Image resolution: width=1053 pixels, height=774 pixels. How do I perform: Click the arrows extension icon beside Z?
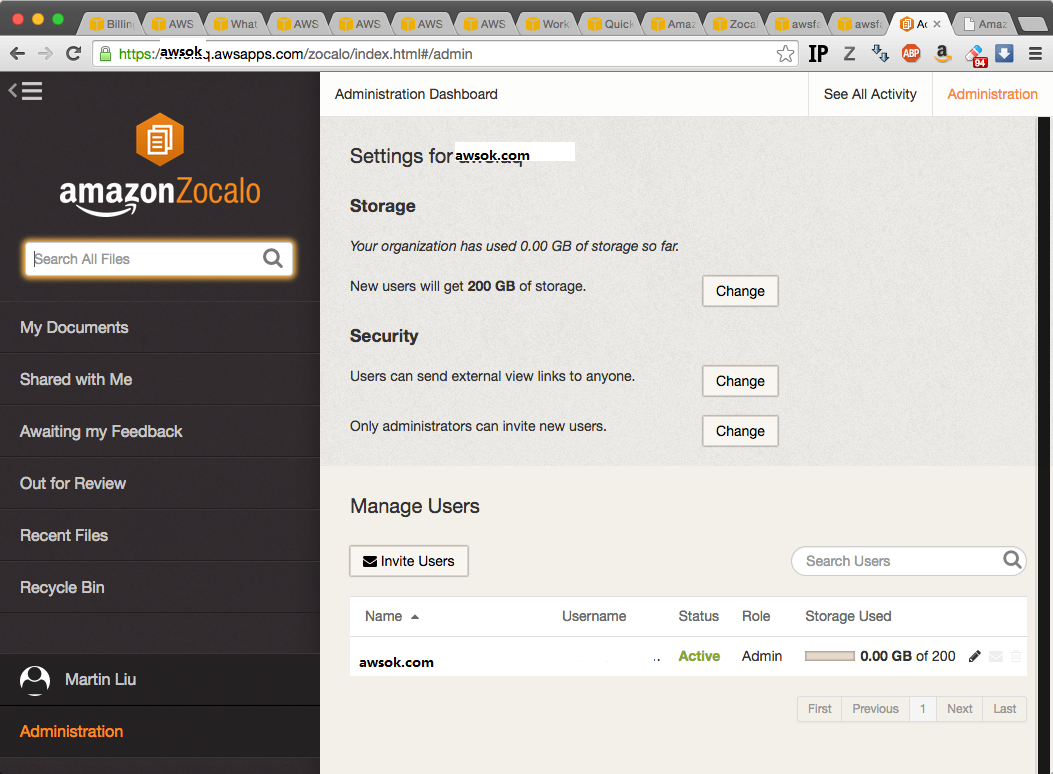(880, 54)
